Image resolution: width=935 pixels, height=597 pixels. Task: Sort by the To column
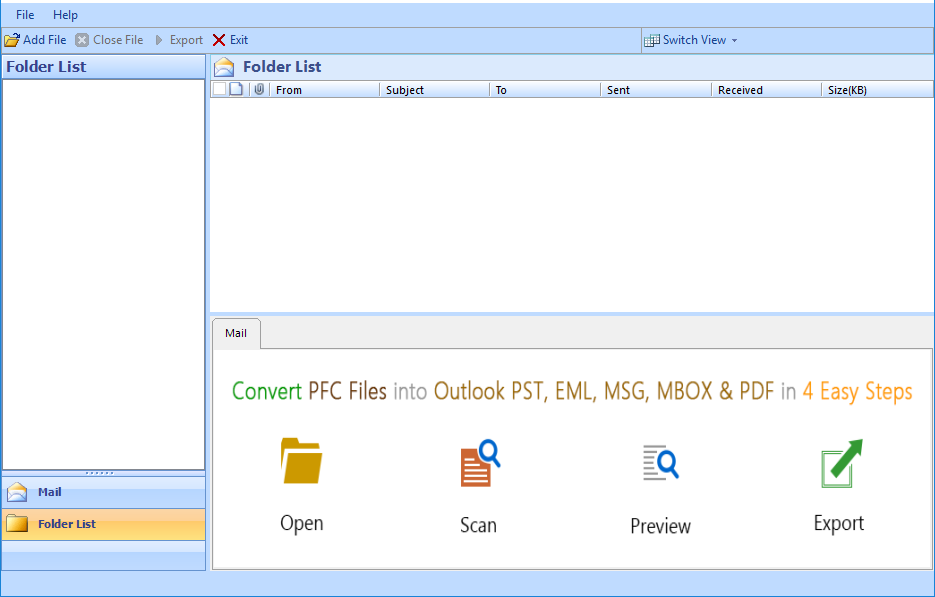pos(544,90)
